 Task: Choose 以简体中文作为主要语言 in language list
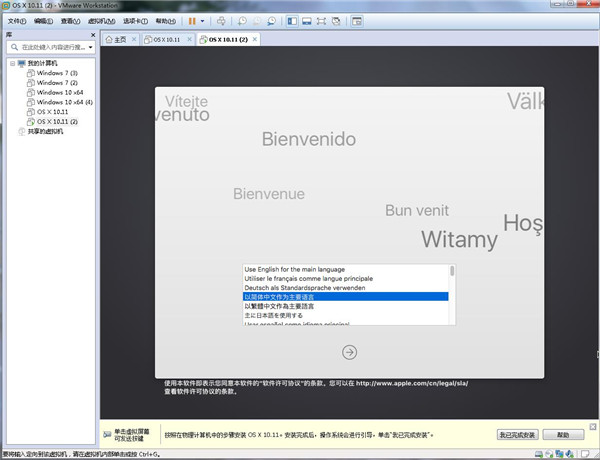[346, 297]
